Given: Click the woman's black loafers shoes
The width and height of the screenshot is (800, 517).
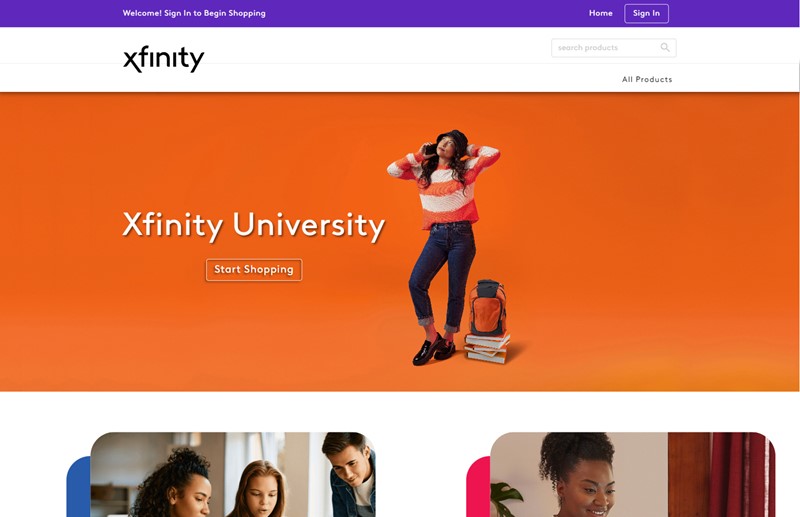Looking at the screenshot, I should [434, 350].
